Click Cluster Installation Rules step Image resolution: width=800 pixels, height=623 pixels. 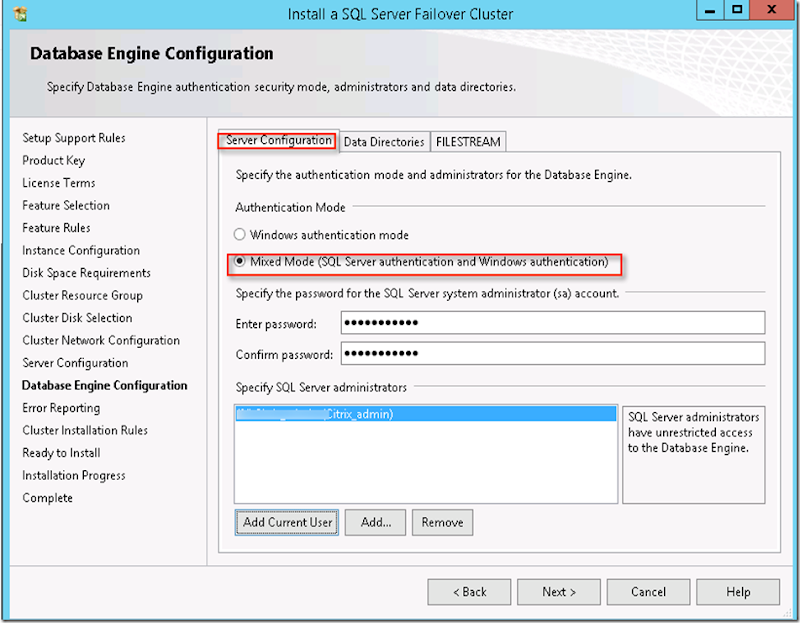click(x=85, y=430)
